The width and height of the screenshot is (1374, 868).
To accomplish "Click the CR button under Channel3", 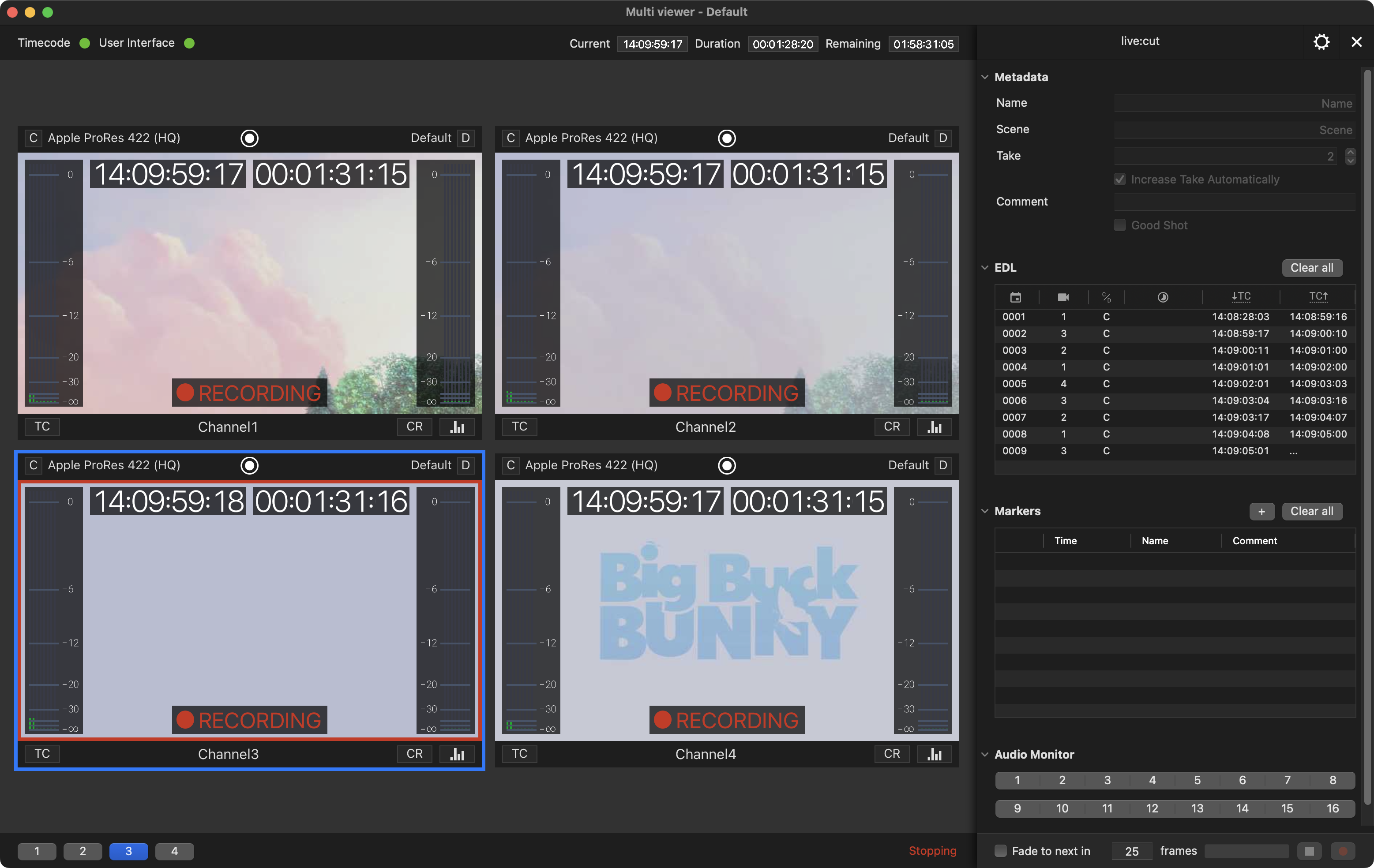I will [x=415, y=754].
